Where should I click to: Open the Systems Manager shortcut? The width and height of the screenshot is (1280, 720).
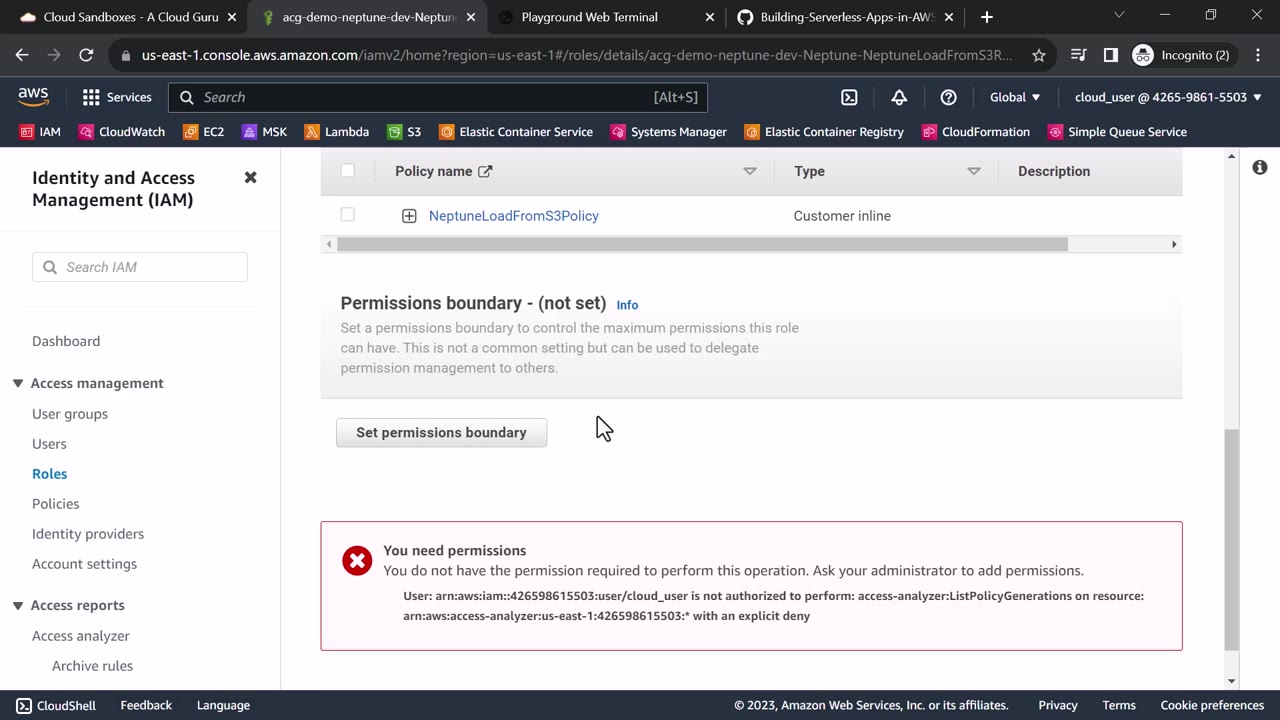[x=669, y=132]
